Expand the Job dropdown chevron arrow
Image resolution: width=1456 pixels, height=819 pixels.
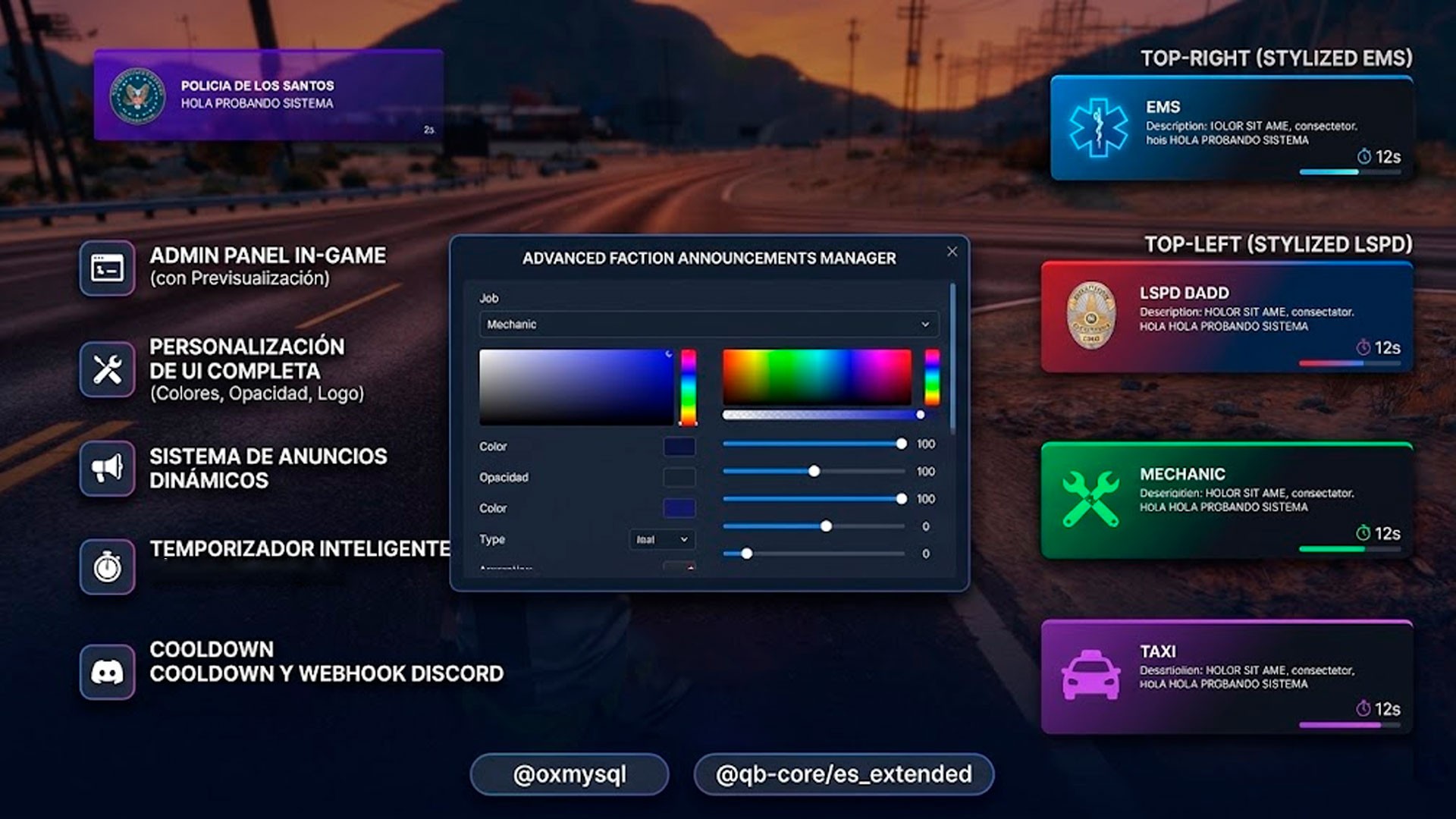point(925,325)
